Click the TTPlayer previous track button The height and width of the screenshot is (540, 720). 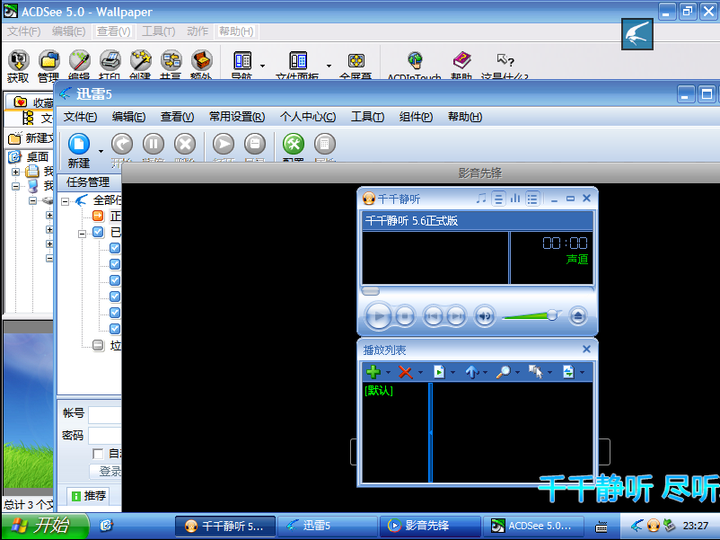[433, 316]
